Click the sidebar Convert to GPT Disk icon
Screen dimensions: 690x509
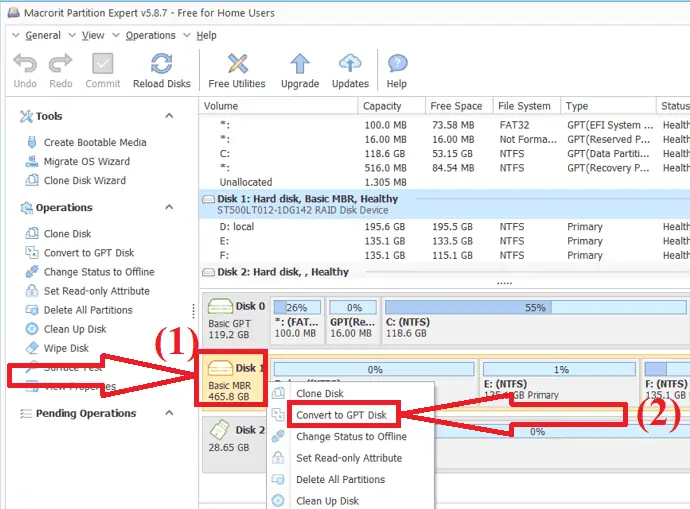click(x=32, y=253)
